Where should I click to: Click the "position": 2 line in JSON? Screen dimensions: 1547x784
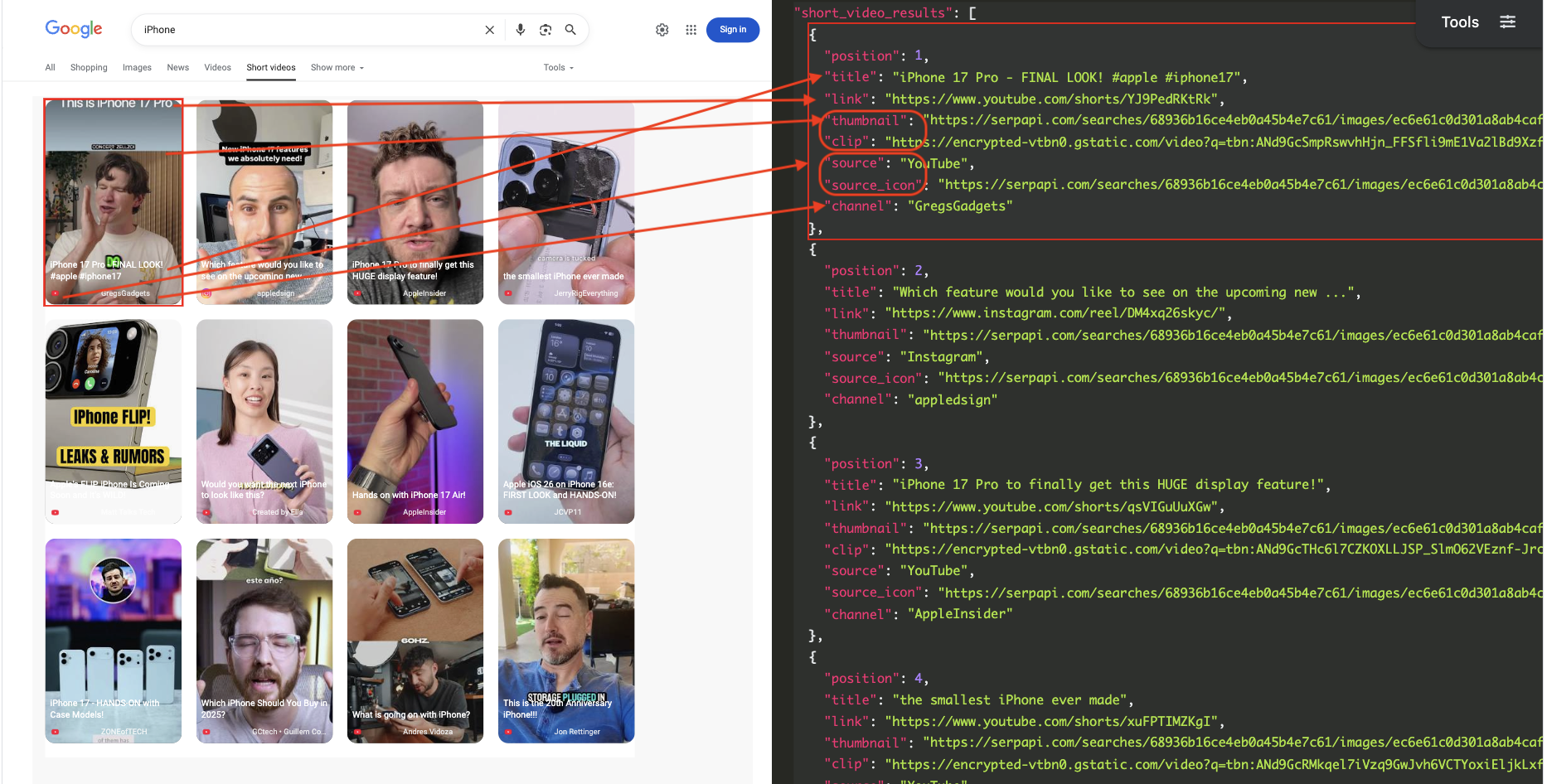pyautogui.click(x=876, y=271)
